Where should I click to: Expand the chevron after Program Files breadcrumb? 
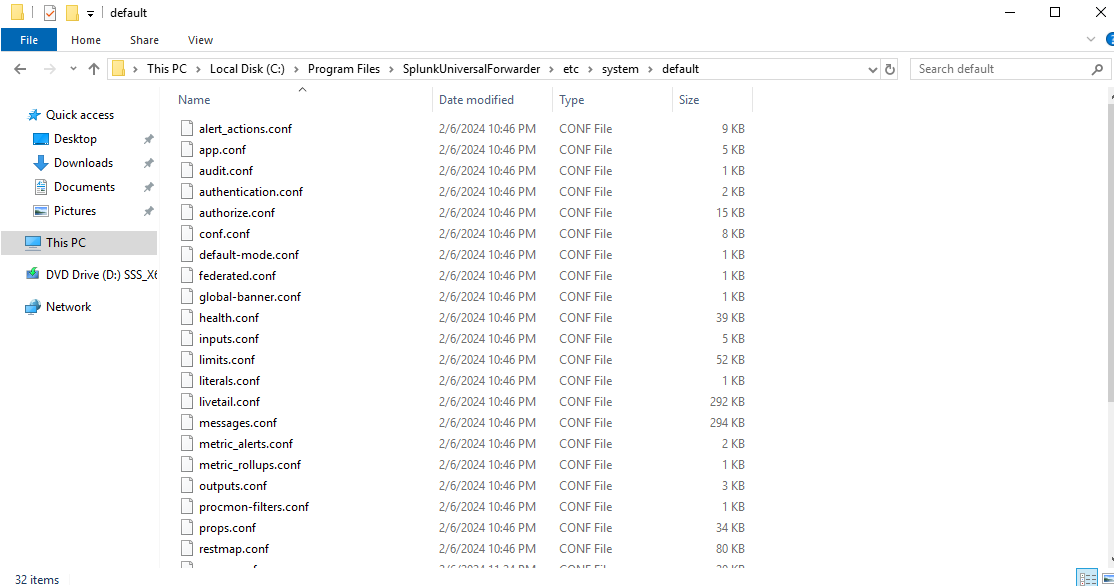pyautogui.click(x=391, y=69)
